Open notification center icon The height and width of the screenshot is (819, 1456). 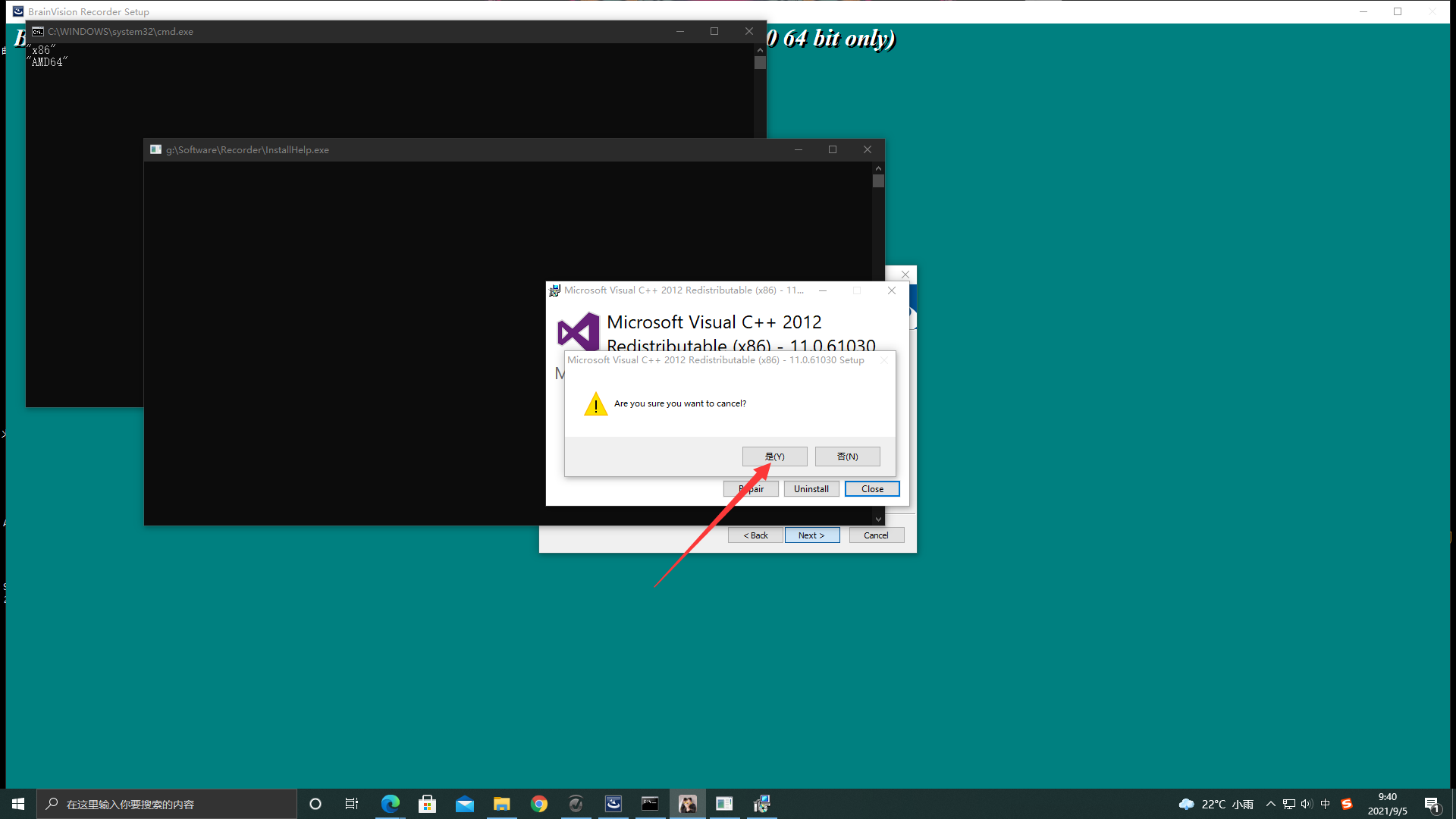click(1432, 804)
